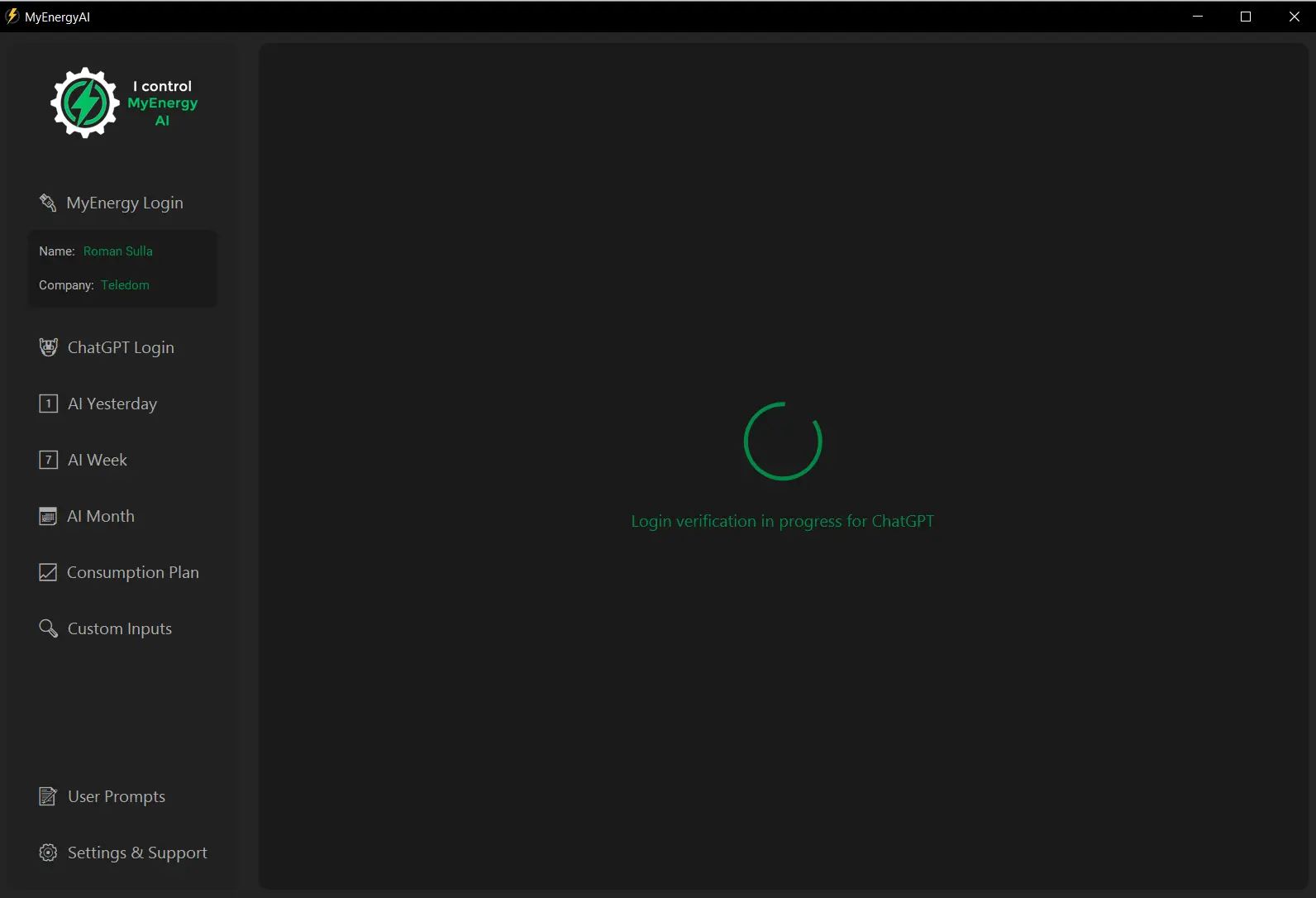Click the ChatGPT Login bot icon
Screen dimensions: 1316x898
pyautogui.click(x=48, y=347)
